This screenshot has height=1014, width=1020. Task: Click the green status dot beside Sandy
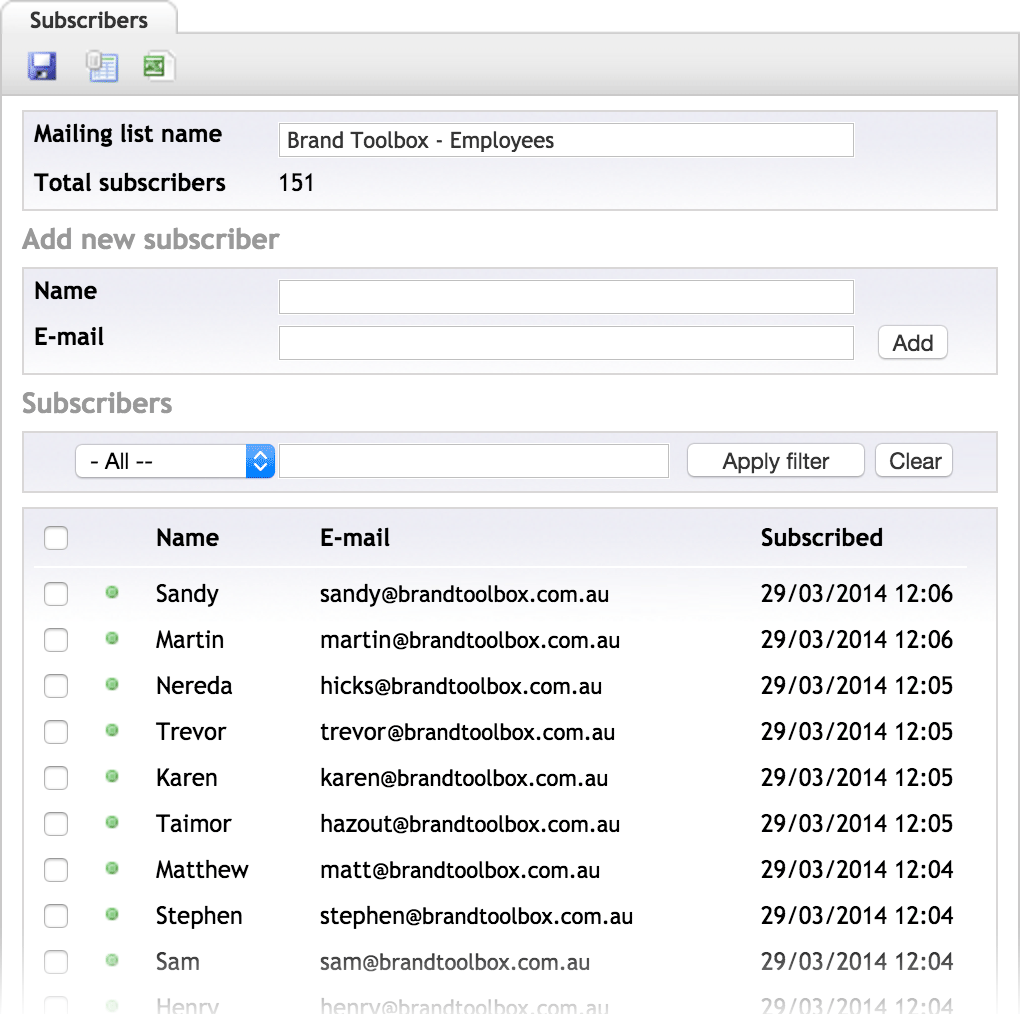[x=112, y=593]
